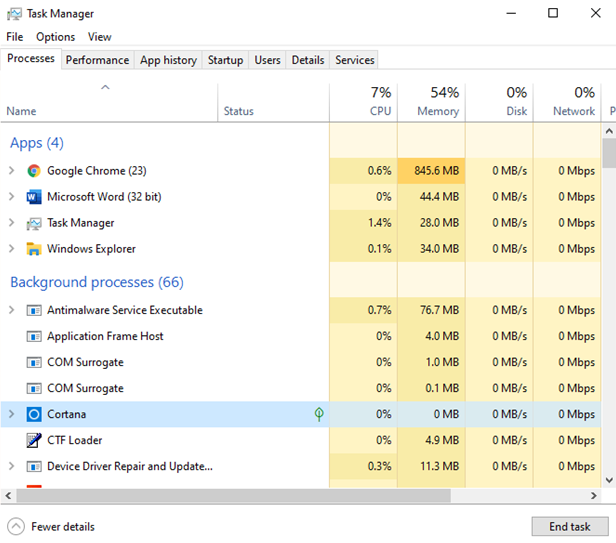Sort by the CPU column header
Image resolution: width=616 pixels, height=543 pixels.
point(363,102)
